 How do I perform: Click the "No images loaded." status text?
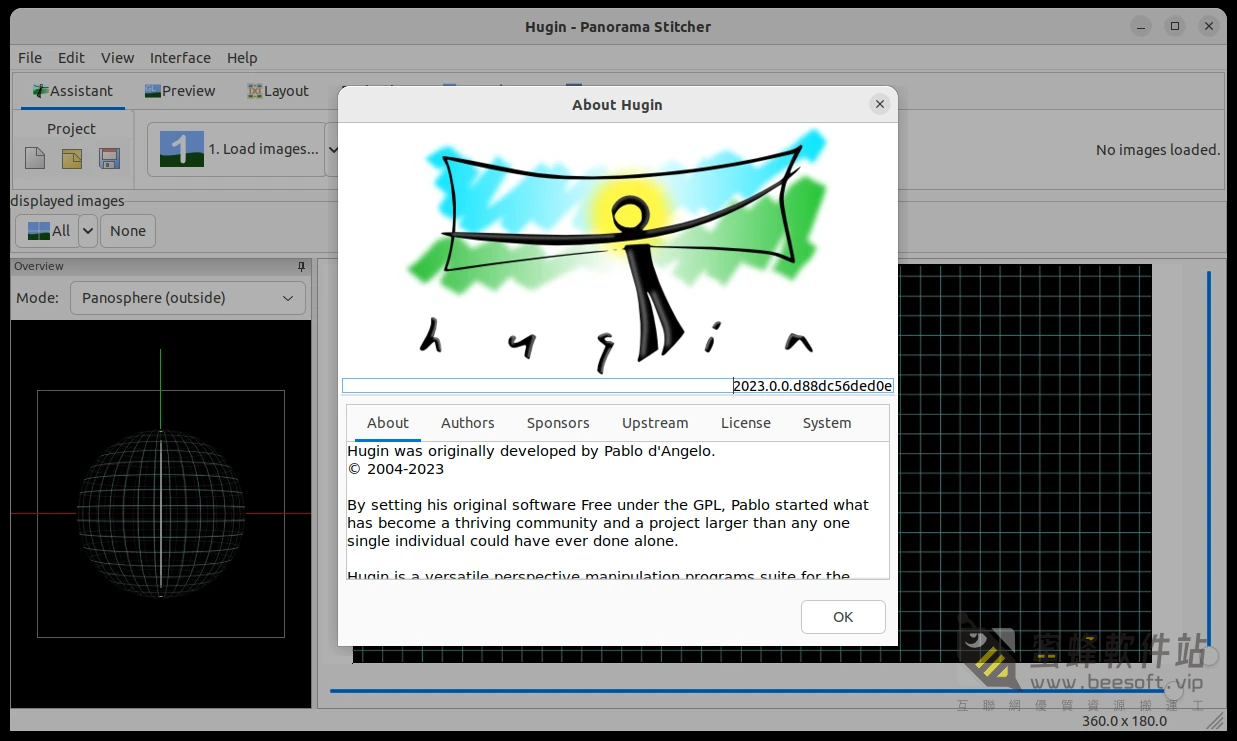(x=1158, y=150)
